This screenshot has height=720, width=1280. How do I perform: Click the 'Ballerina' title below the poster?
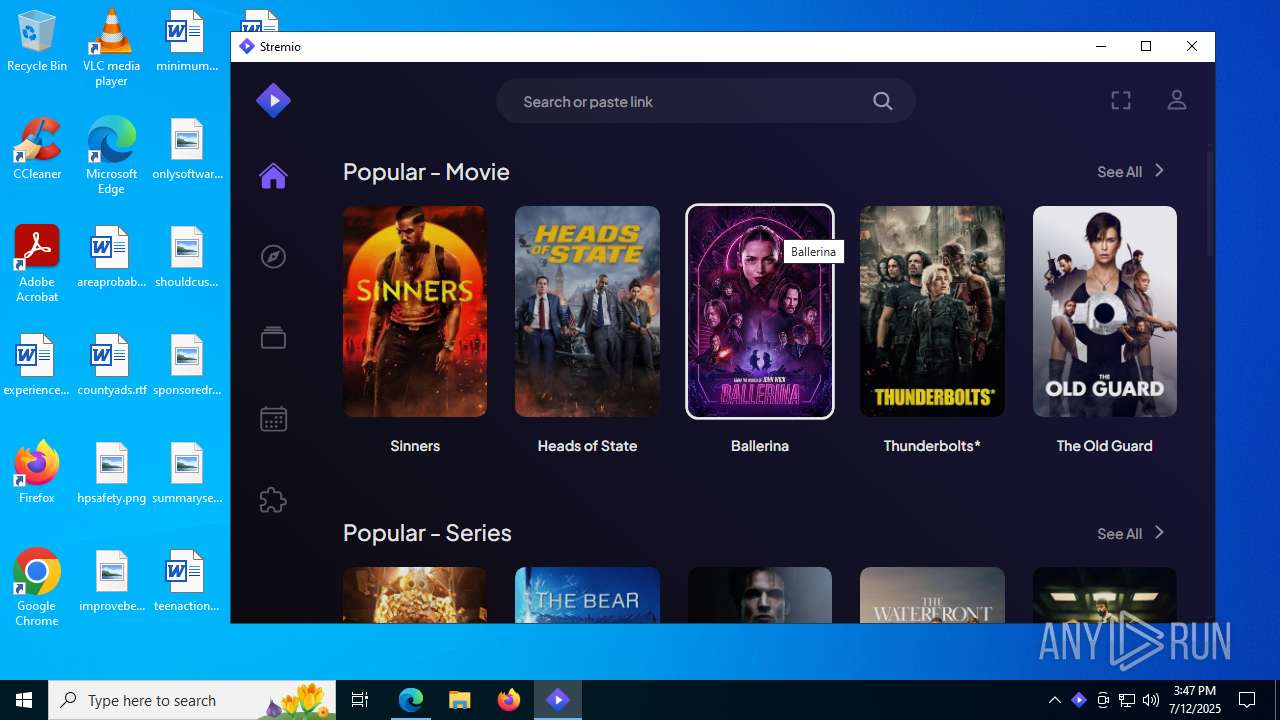coord(760,446)
